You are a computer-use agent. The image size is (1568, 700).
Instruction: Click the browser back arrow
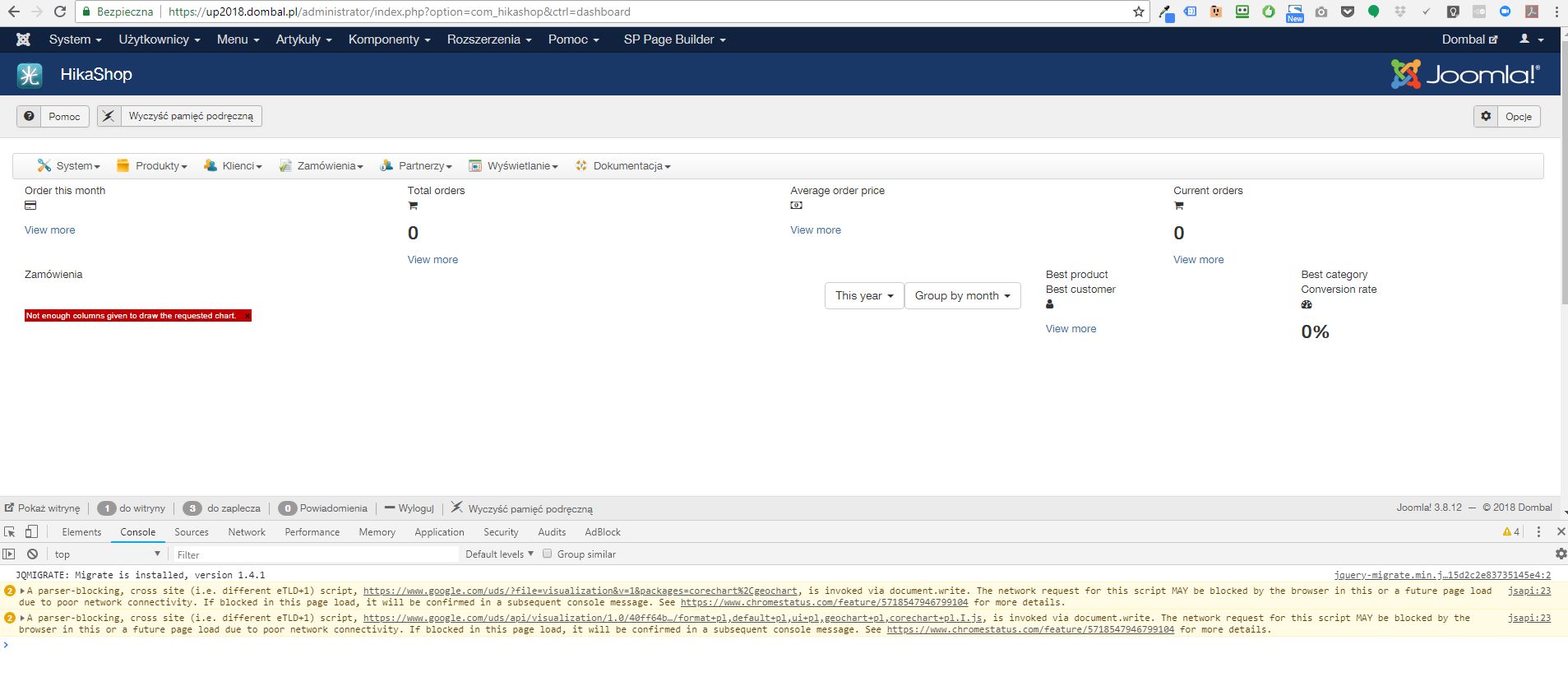pyautogui.click(x=13, y=12)
